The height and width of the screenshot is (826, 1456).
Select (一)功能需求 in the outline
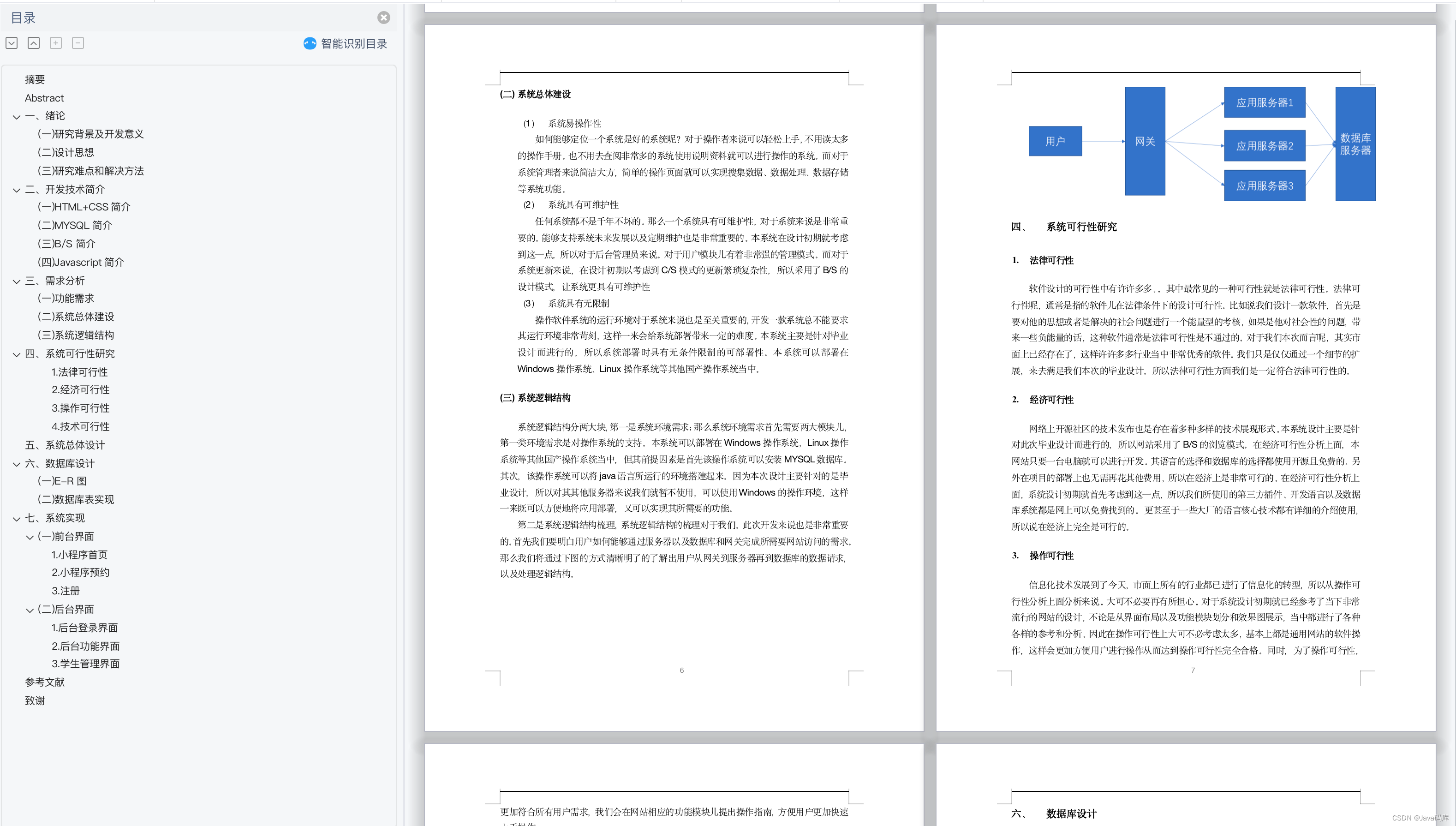point(65,299)
